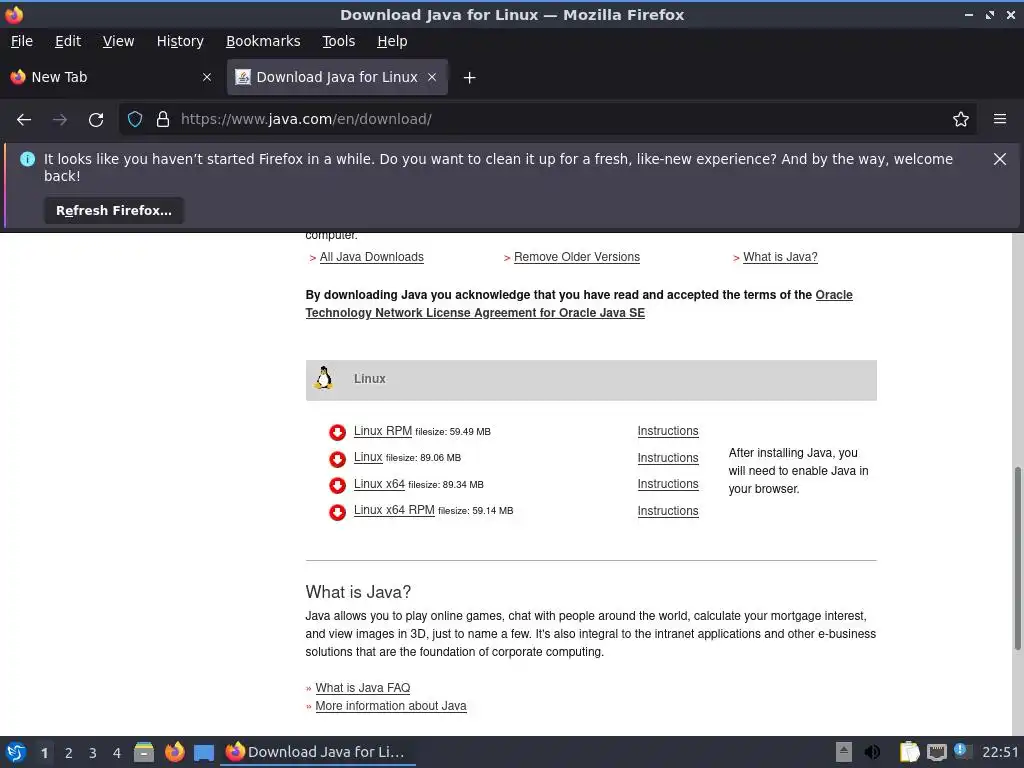
Task: Open the taskbar start menu icon
Action: [16, 752]
